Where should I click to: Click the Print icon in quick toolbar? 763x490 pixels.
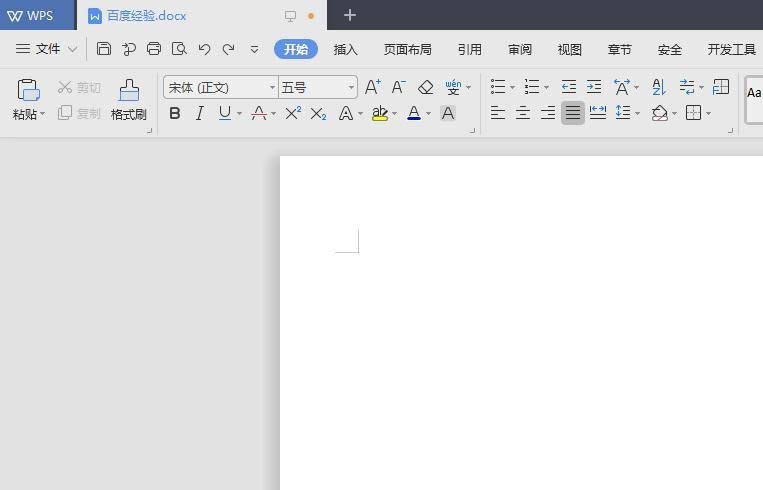point(154,48)
